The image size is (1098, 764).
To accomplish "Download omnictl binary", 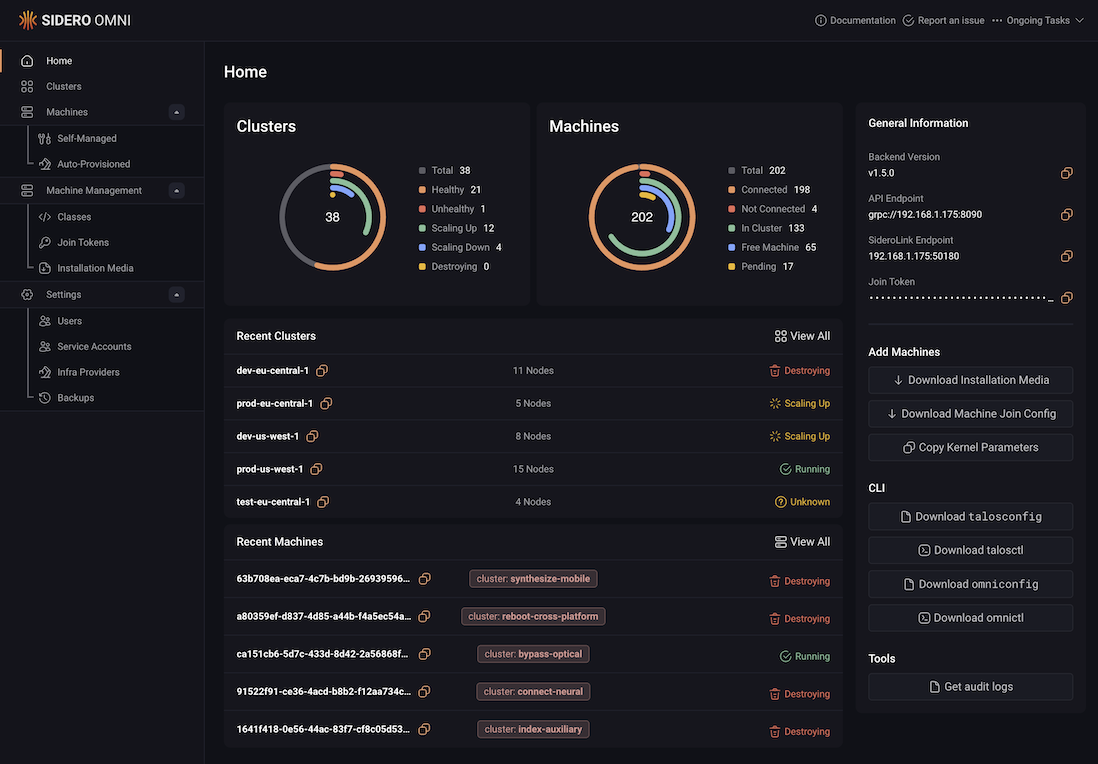I will pyautogui.click(x=971, y=618).
